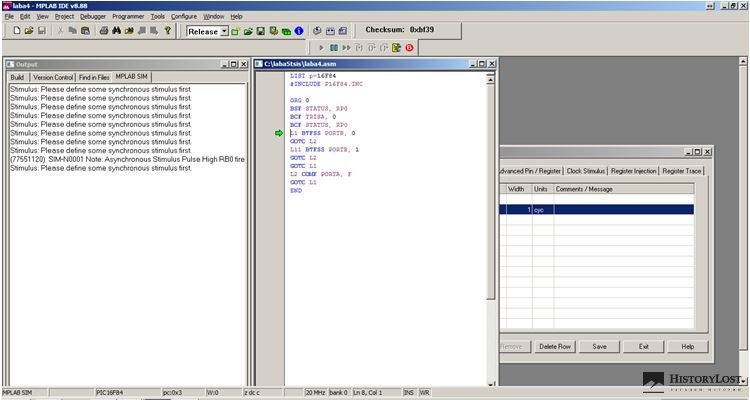Viewport: 750px width, 400px height.
Task: Switch to the Find in Files tab
Action: click(94, 77)
